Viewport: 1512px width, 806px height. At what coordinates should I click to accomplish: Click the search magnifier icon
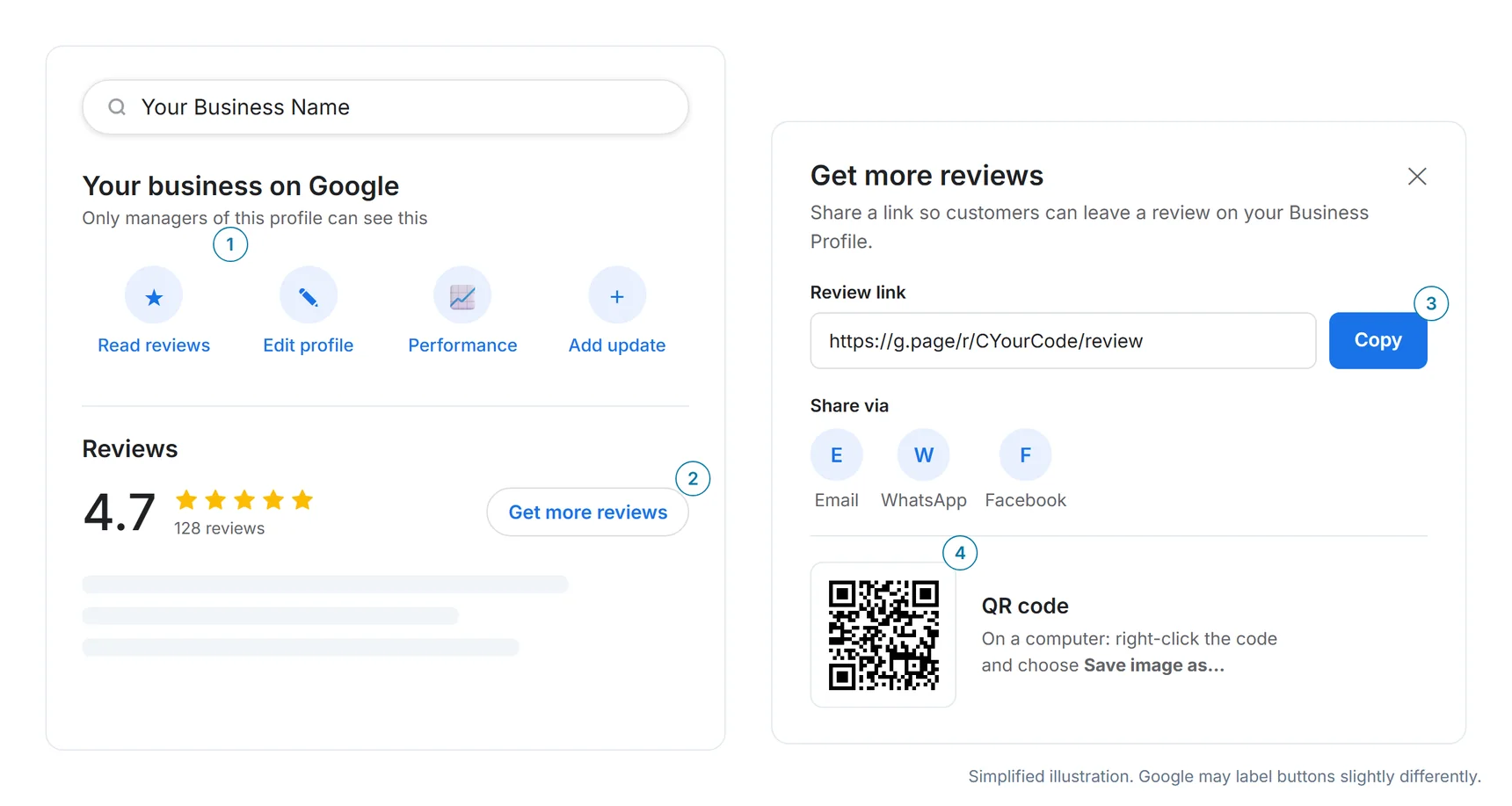(x=117, y=107)
